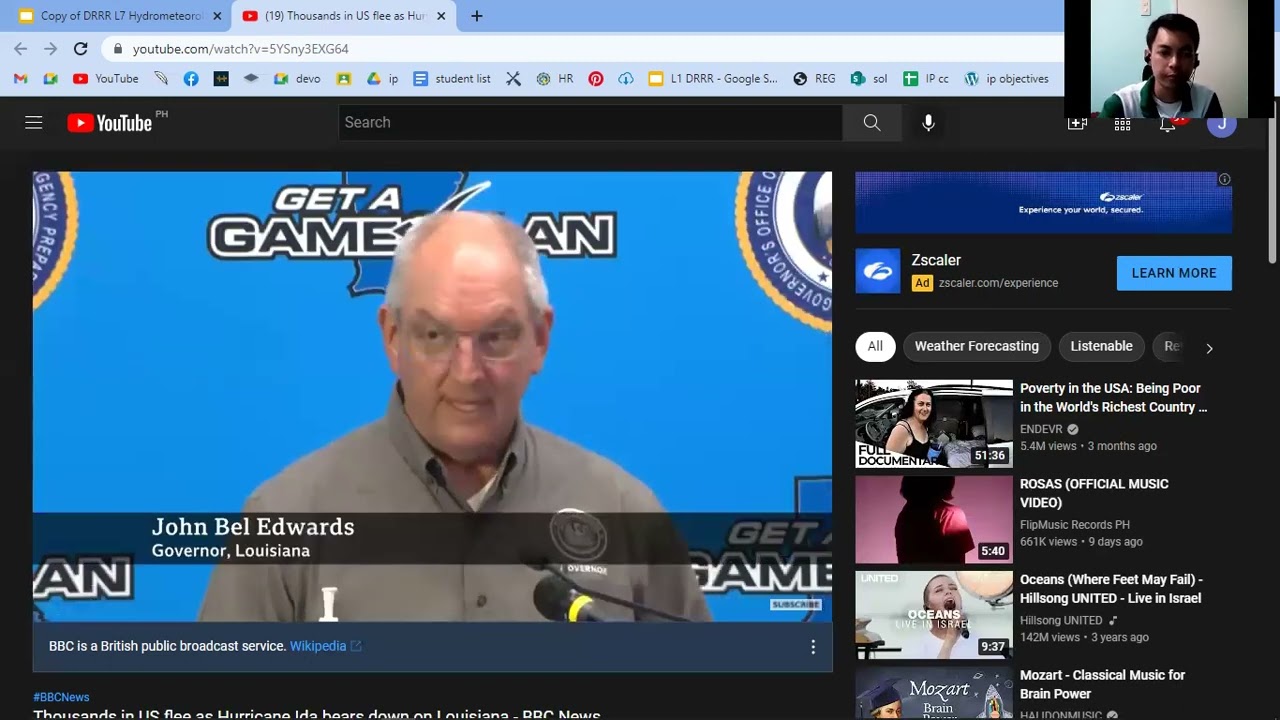Click the browser address bar URL
This screenshot has width=1280, height=720.
pyautogui.click(x=241, y=49)
